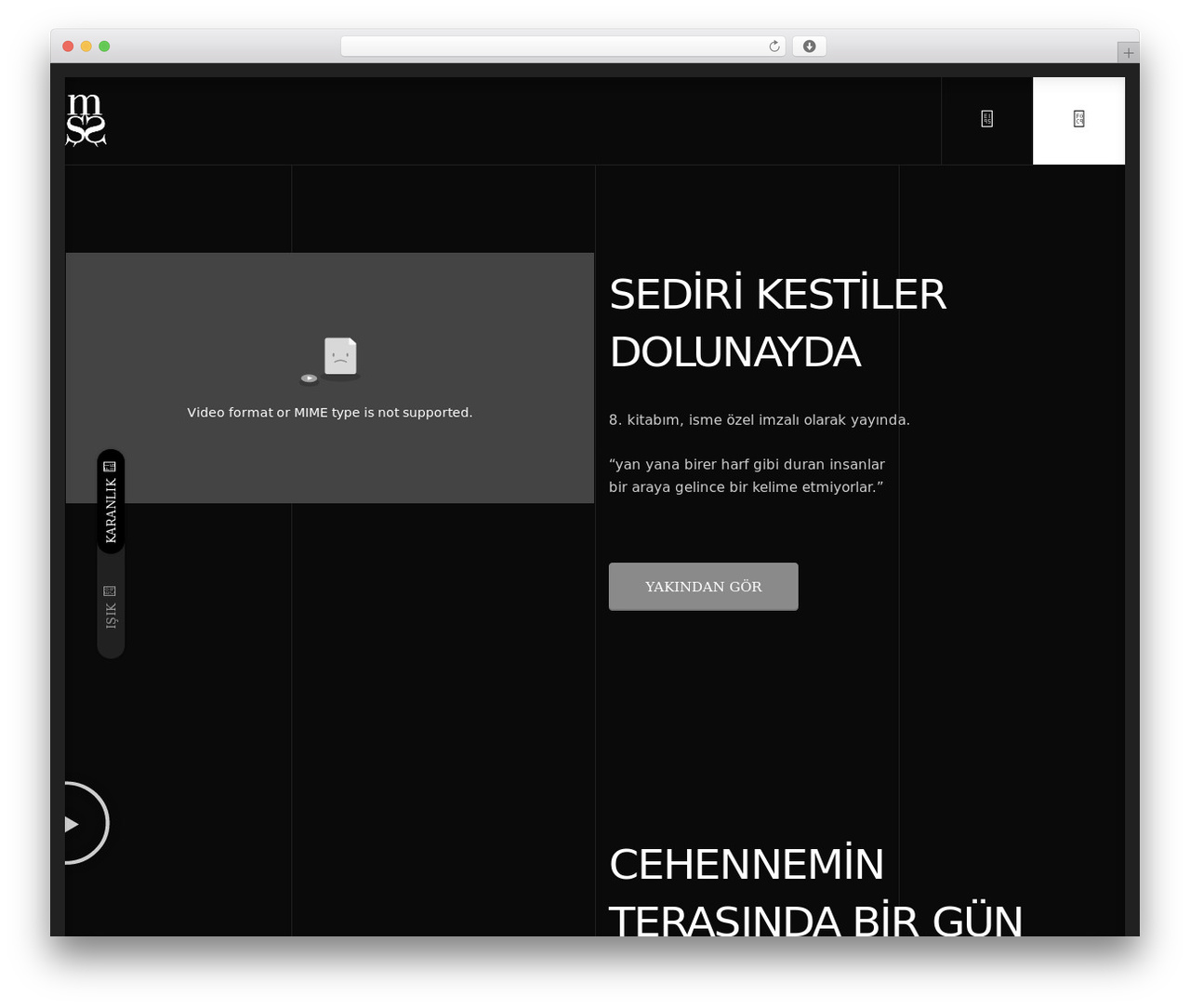This screenshot has width=1190, height=1008.
Task: Click the YAKINDAN GÖR button
Action: coord(703,587)
